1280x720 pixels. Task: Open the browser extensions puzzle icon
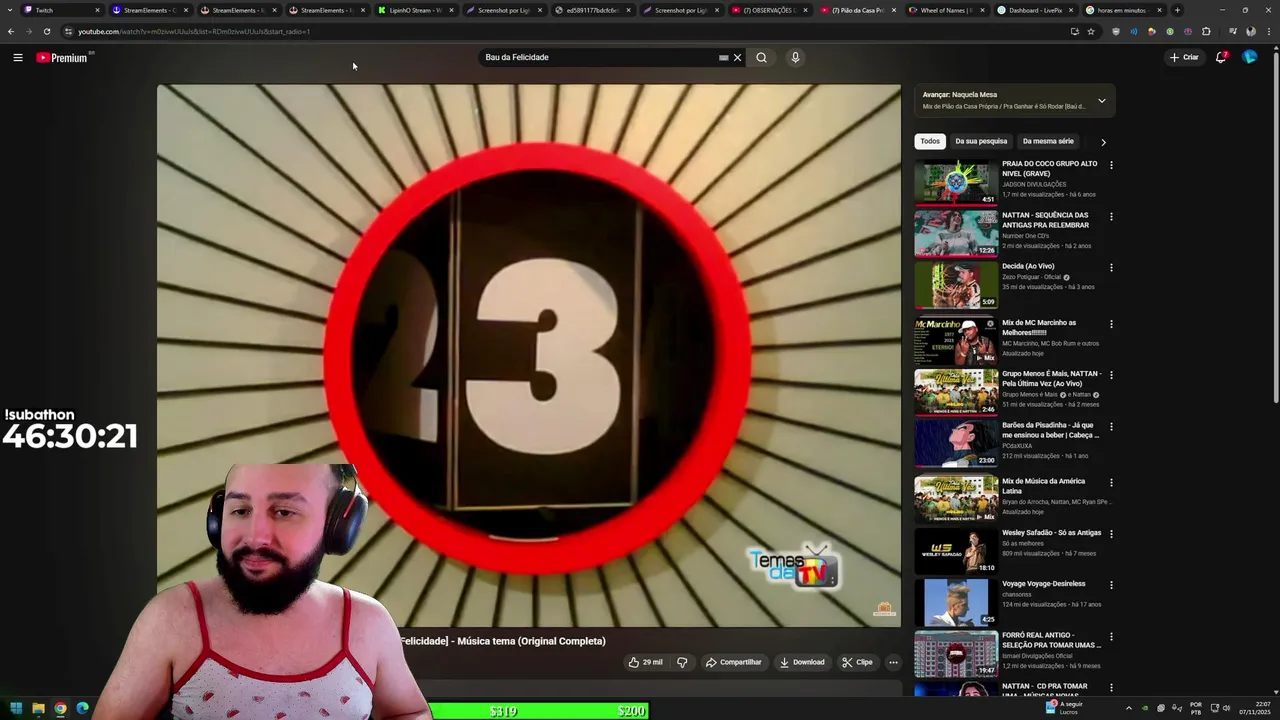point(1206,31)
